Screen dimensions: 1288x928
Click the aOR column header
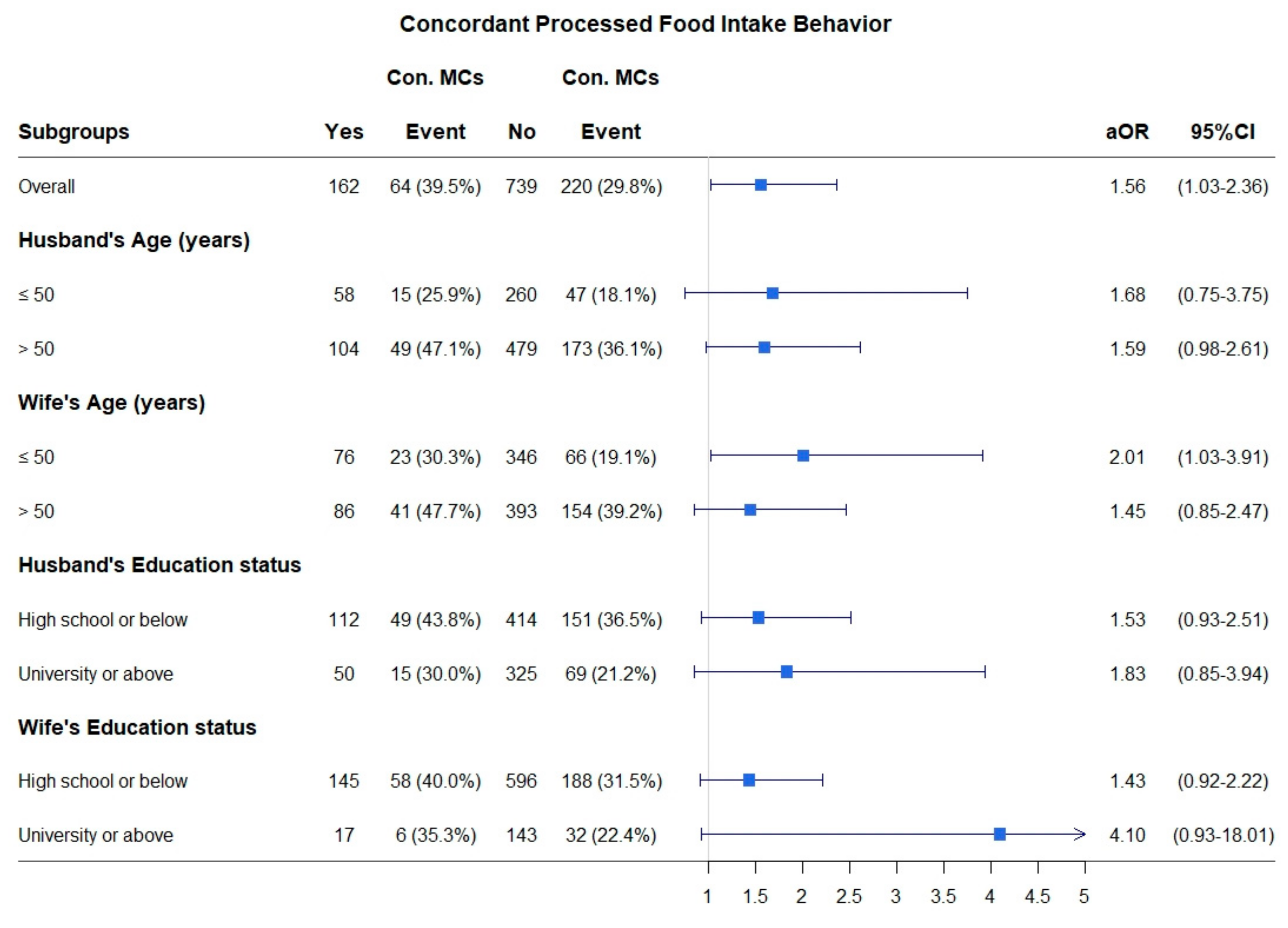(1127, 132)
